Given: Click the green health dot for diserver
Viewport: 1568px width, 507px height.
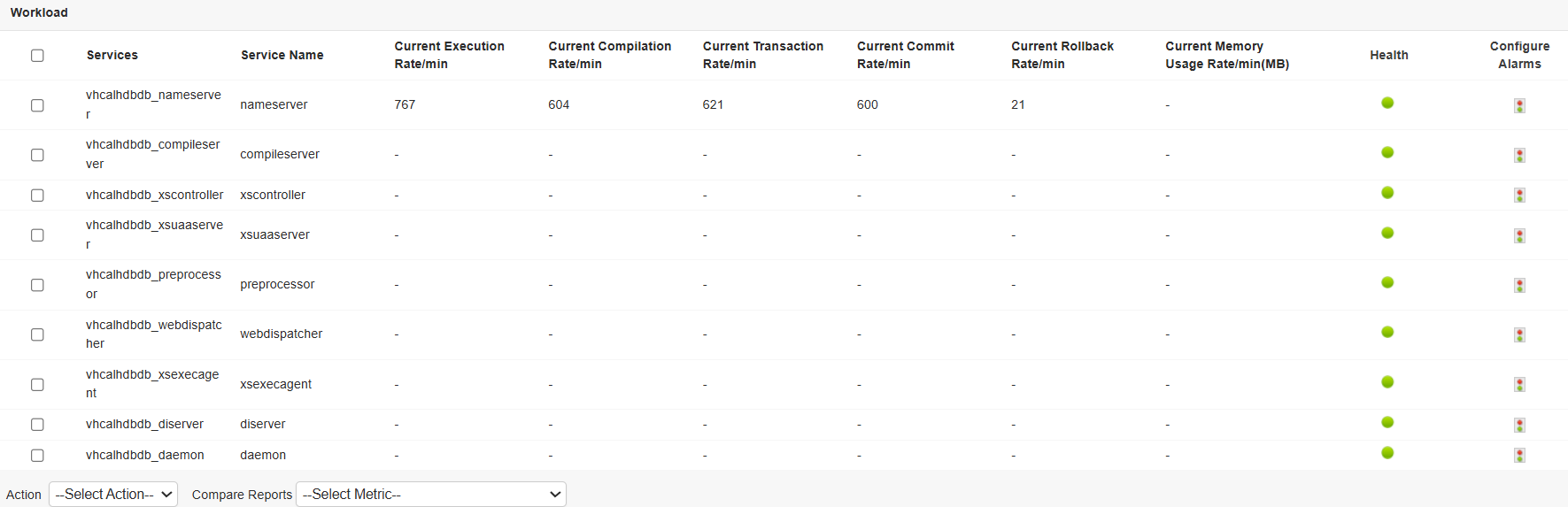Looking at the screenshot, I should pos(1387,422).
